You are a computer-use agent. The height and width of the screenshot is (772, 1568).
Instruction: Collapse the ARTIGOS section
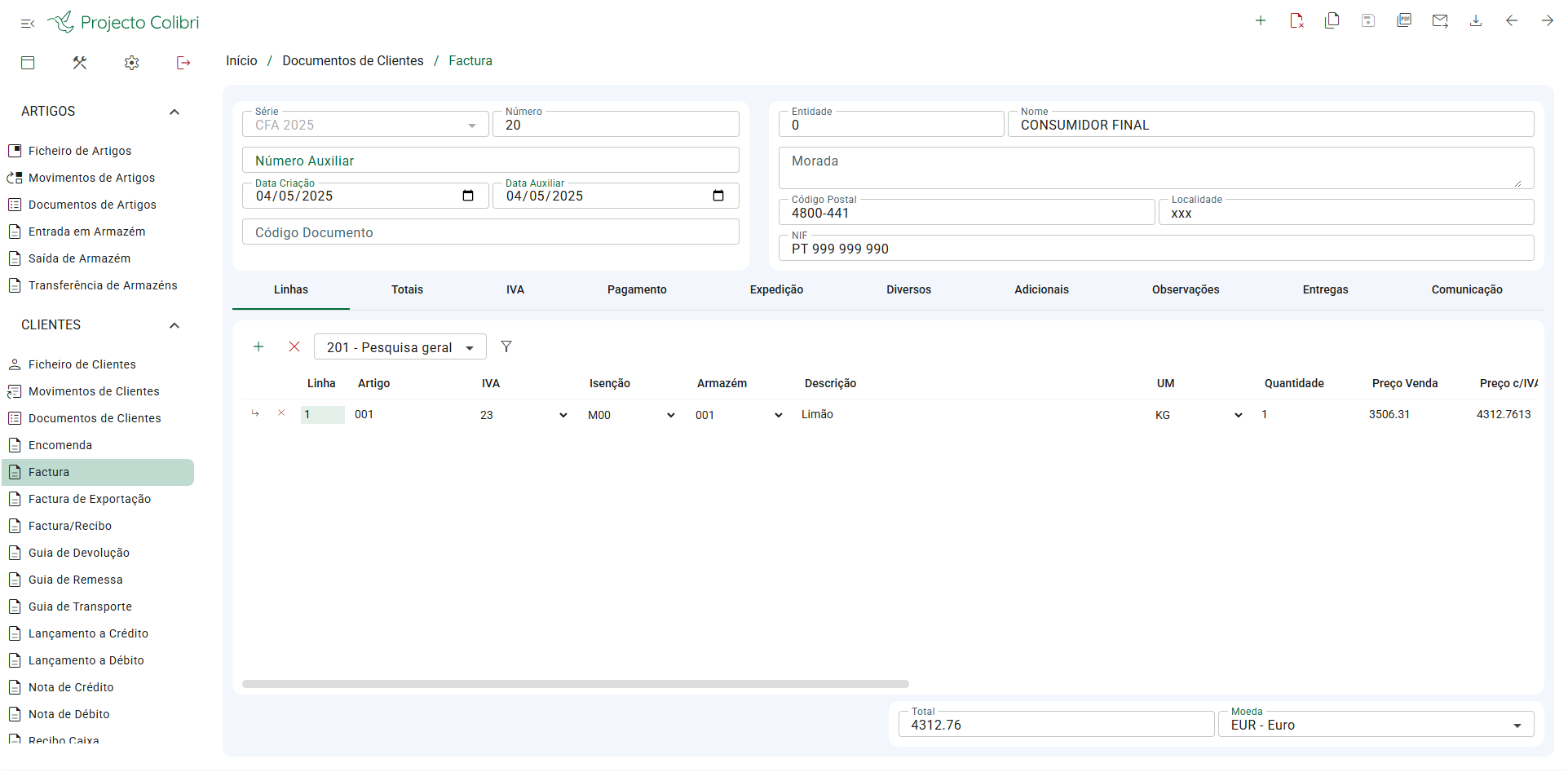pos(174,112)
